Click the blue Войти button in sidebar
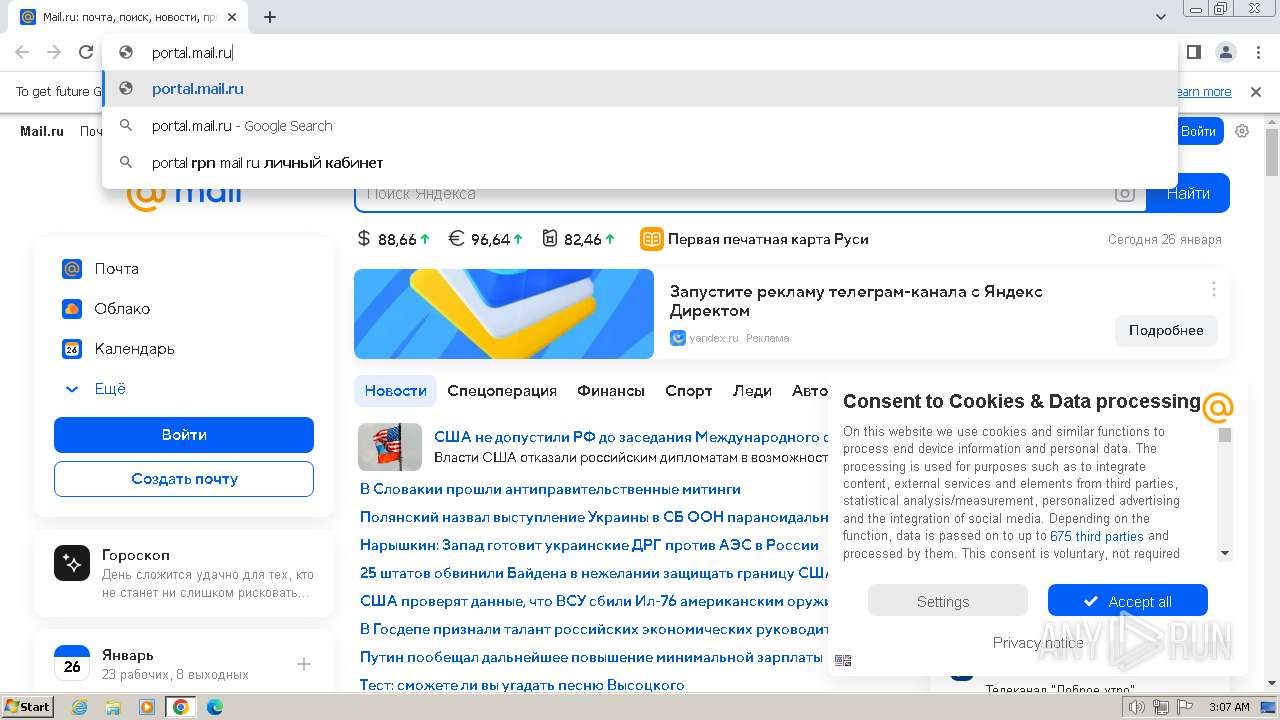 click(184, 435)
